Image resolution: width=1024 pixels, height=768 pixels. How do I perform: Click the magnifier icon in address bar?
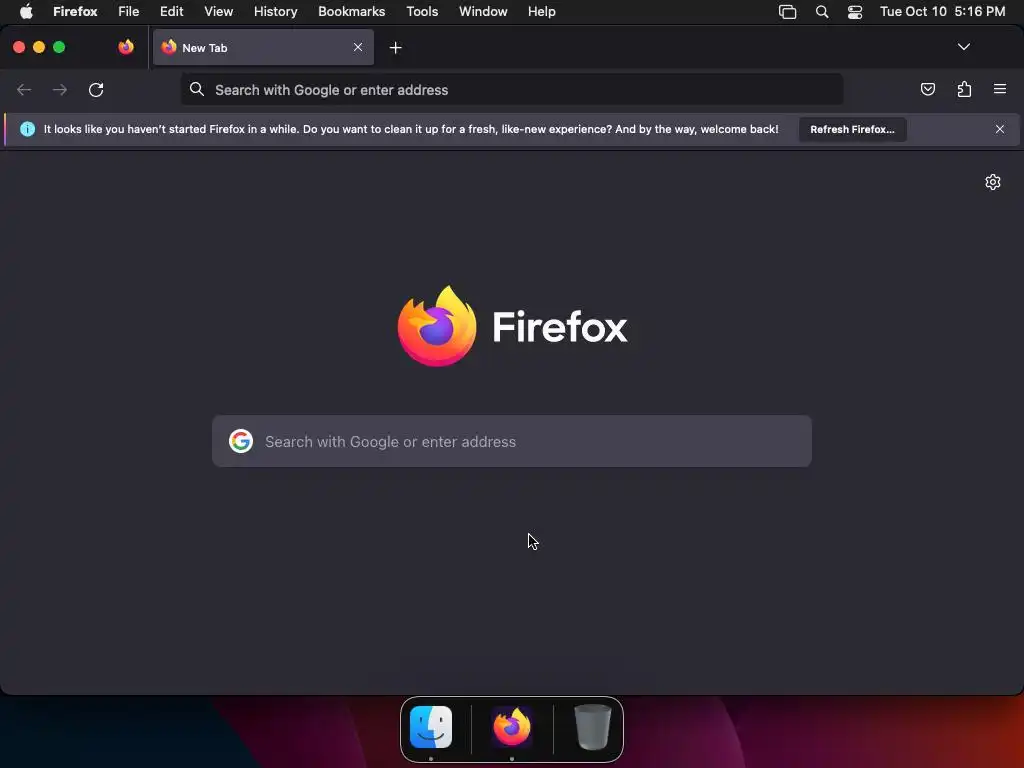pyautogui.click(x=197, y=89)
